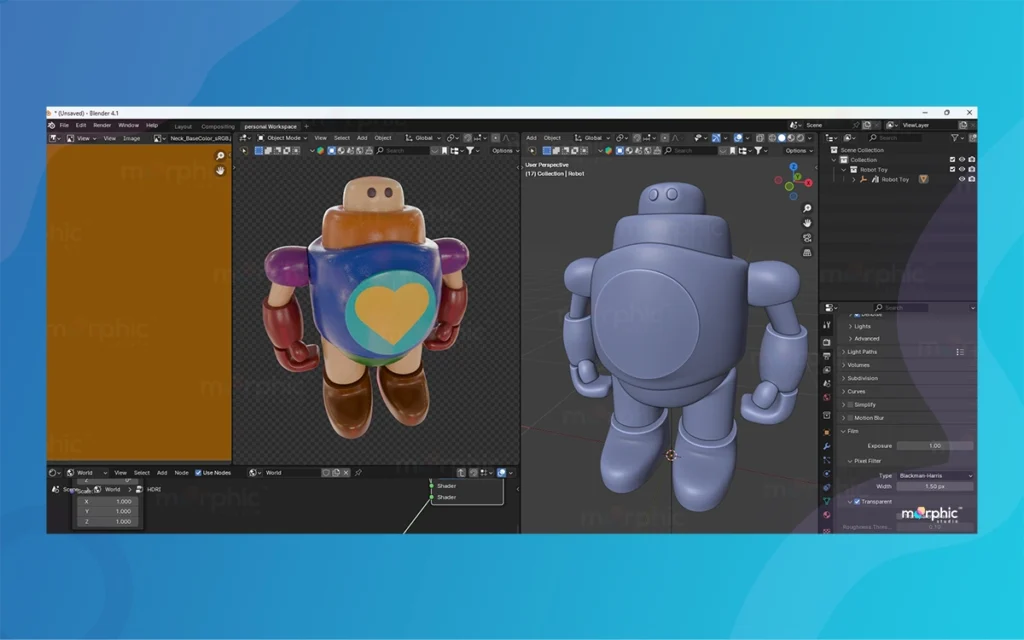Screen dimensions: 1024x640
Task: Enable the Transparent film checkbox
Action: 856,502
